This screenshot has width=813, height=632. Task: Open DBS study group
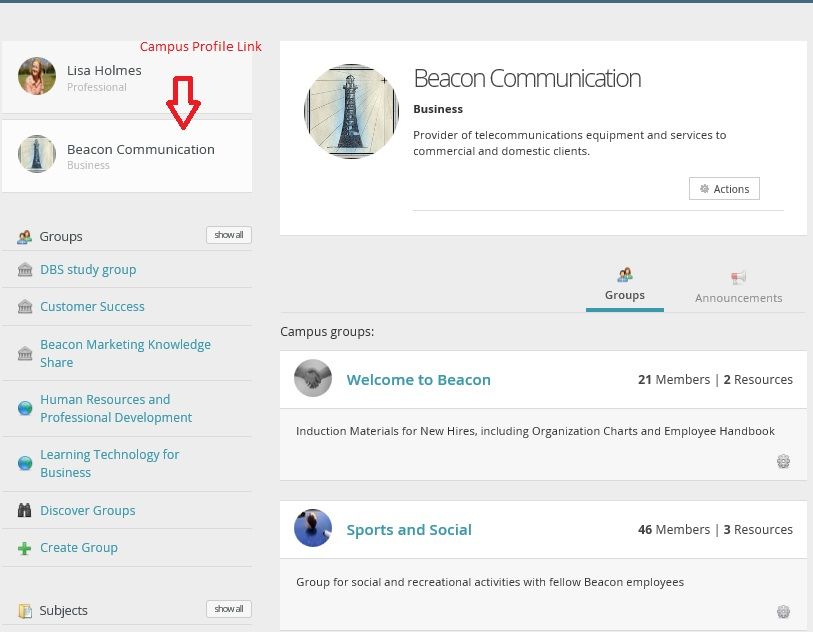(88, 270)
